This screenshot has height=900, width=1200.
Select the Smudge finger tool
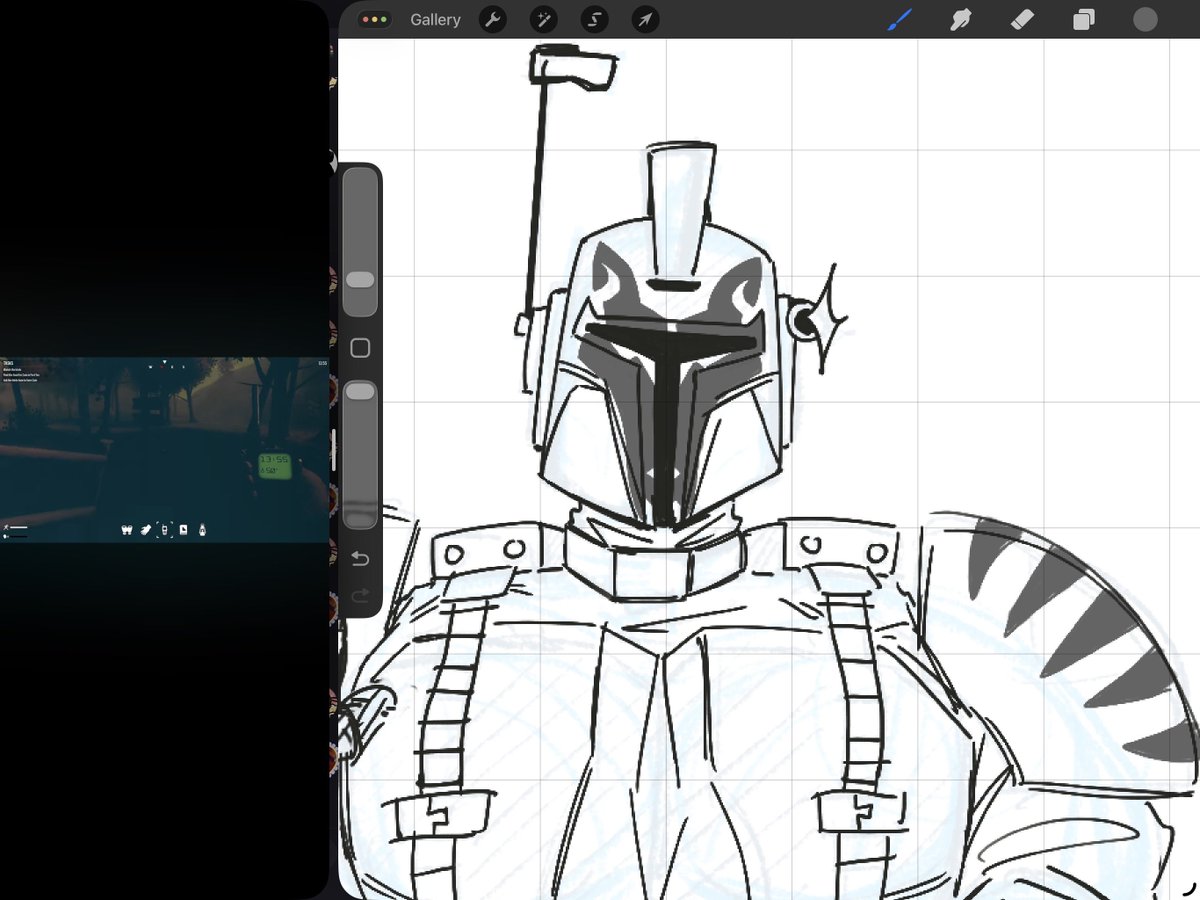[960, 19]
